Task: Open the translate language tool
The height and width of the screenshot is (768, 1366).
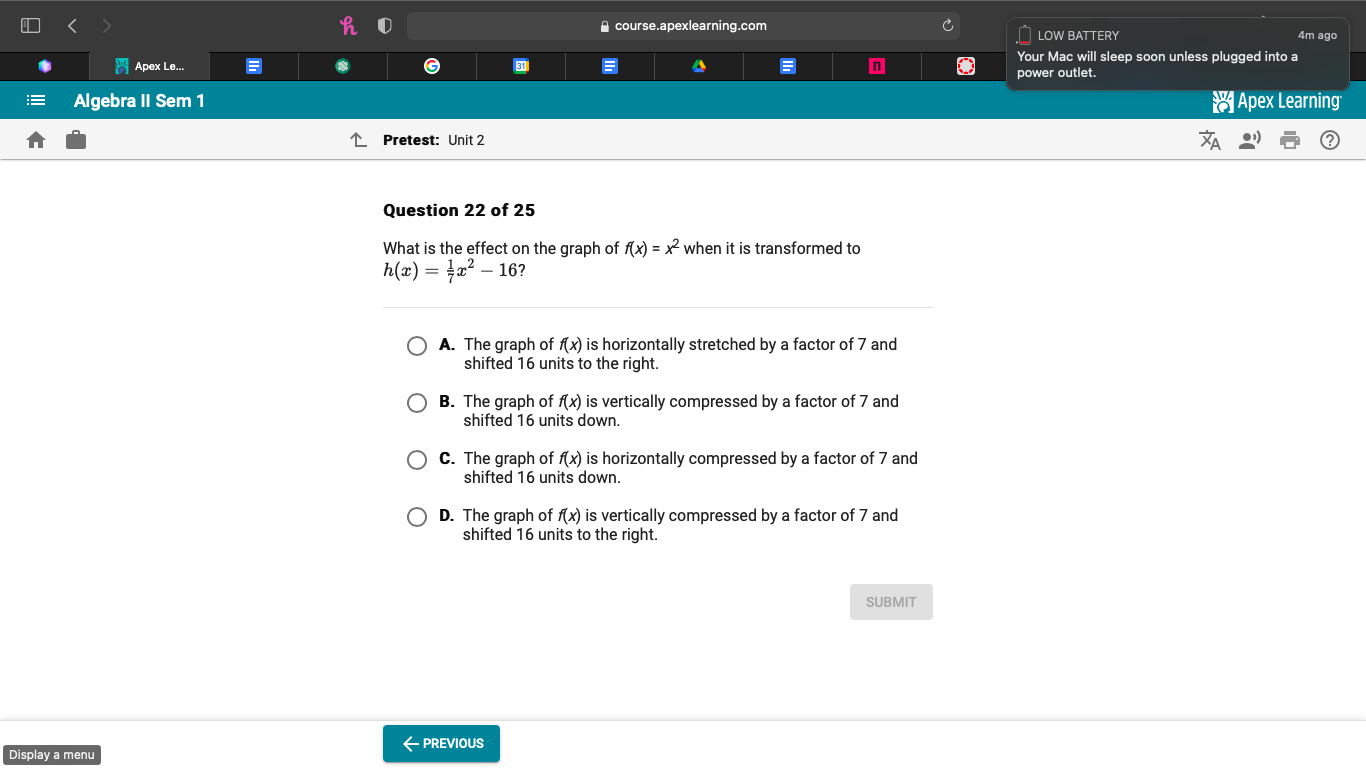Action: pos(1210,140)
